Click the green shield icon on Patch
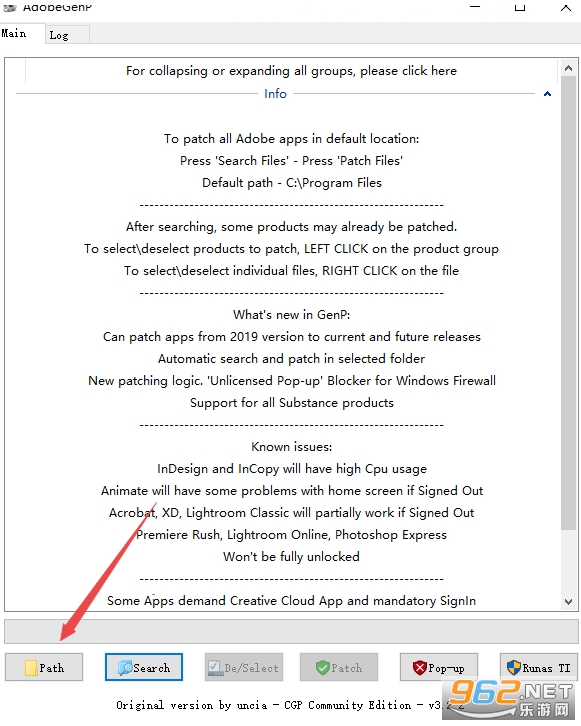 pyautogui.click(x=322, y=668)
